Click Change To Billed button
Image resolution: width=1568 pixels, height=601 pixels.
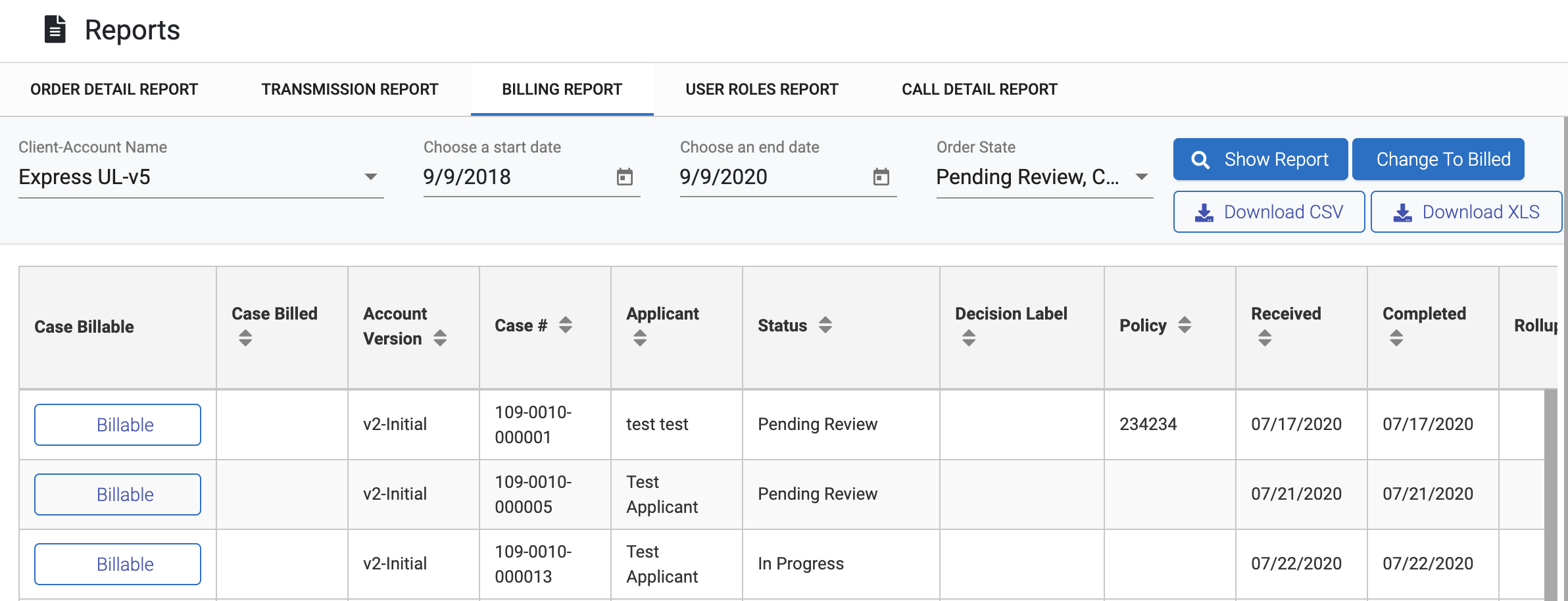(x=1438, y=159)
